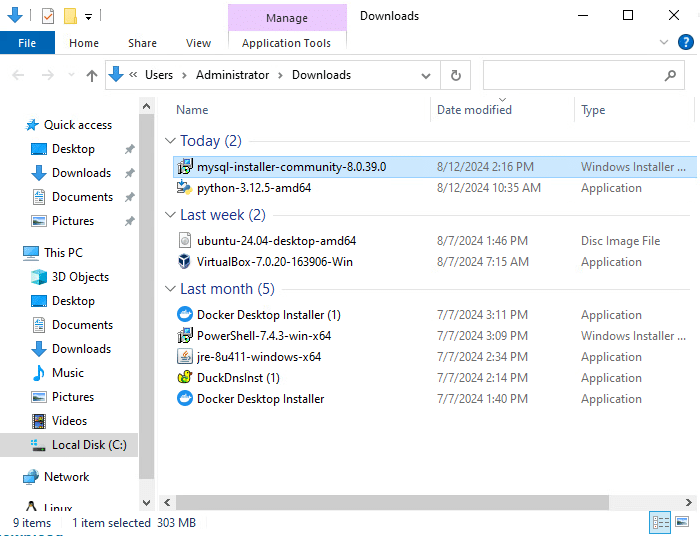The width and height of the screenshot is (700, 536).
Task: Click the blue down-arrow icon in title bar
Action: [15, 15]
